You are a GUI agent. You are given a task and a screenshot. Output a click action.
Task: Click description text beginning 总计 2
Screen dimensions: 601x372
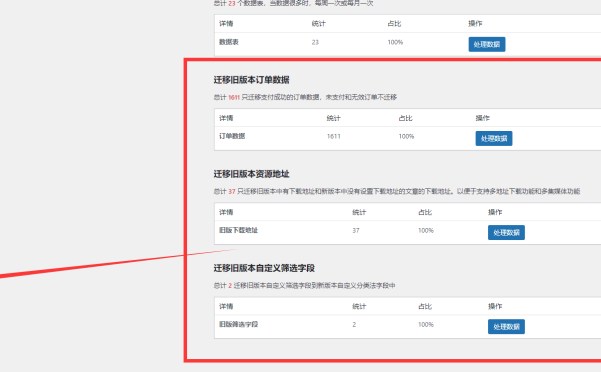(304, 286)
